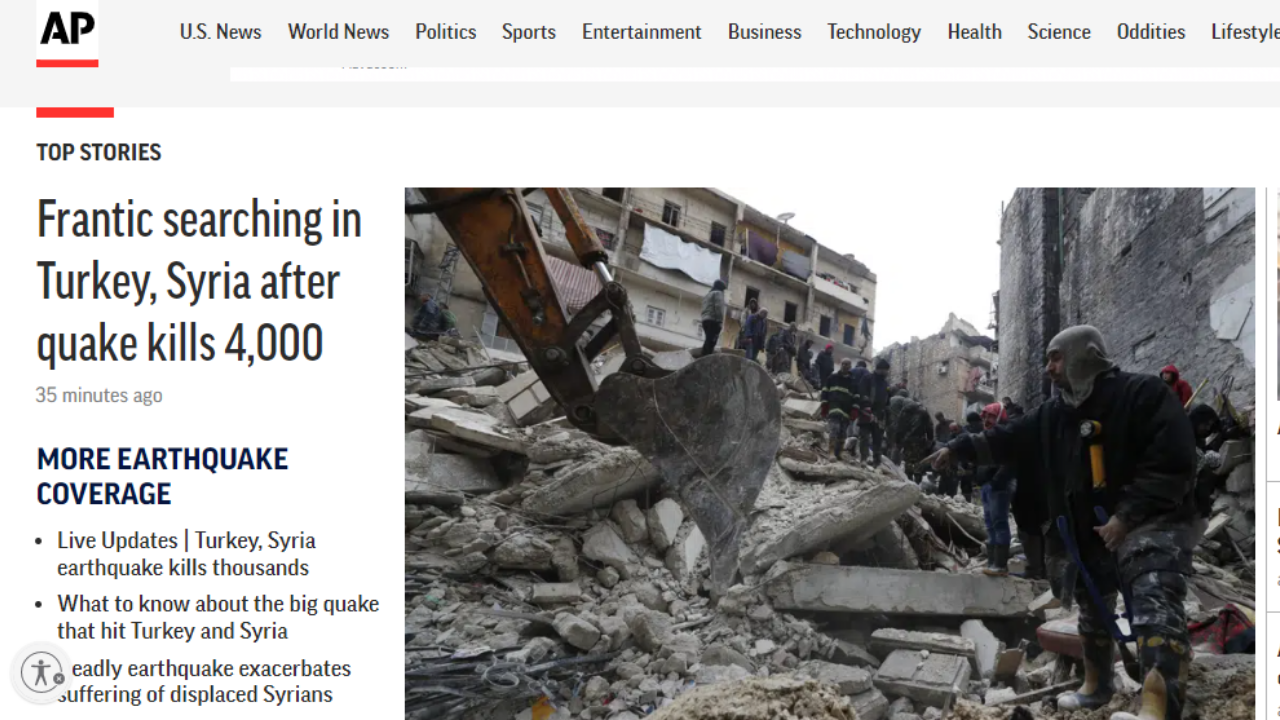Open the Technology section
This screenshot has width=1280, height=720.
pyautogui.click(x=874, y=32)
